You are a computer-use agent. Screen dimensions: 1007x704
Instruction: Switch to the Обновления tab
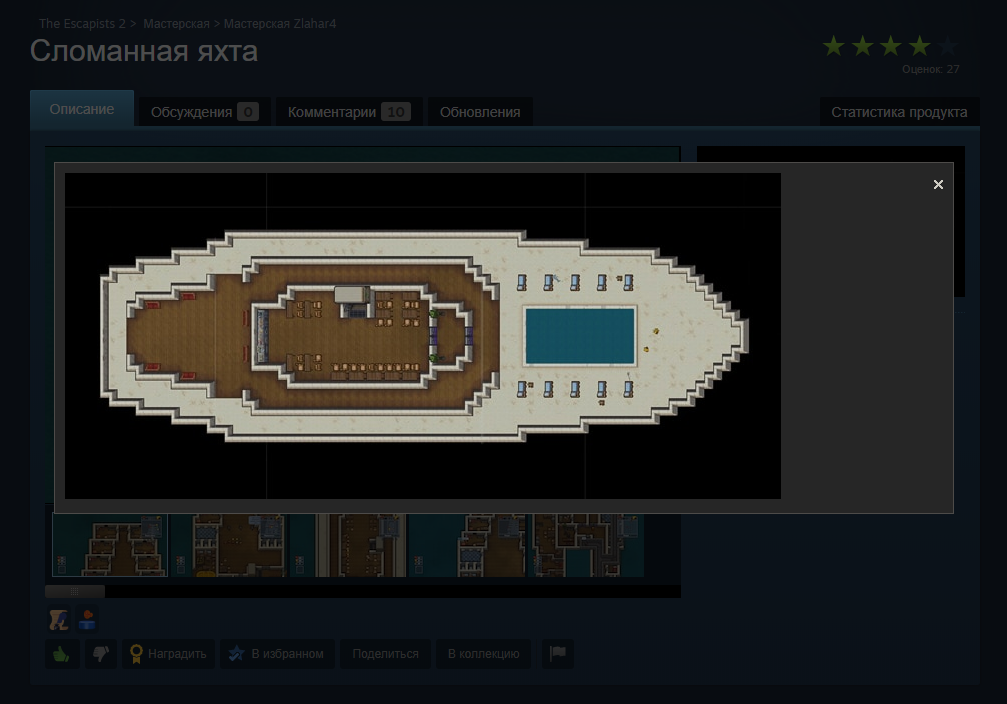coord(480,112)
